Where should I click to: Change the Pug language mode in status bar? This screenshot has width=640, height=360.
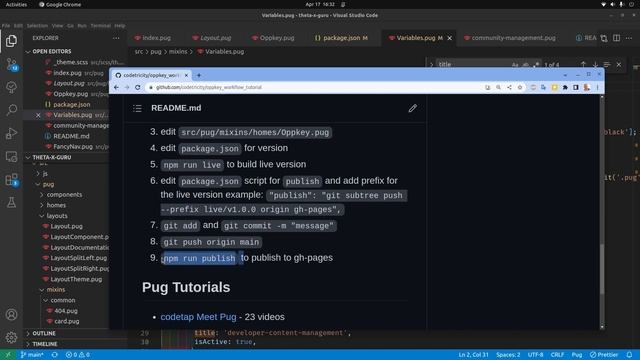pos(577,355)
